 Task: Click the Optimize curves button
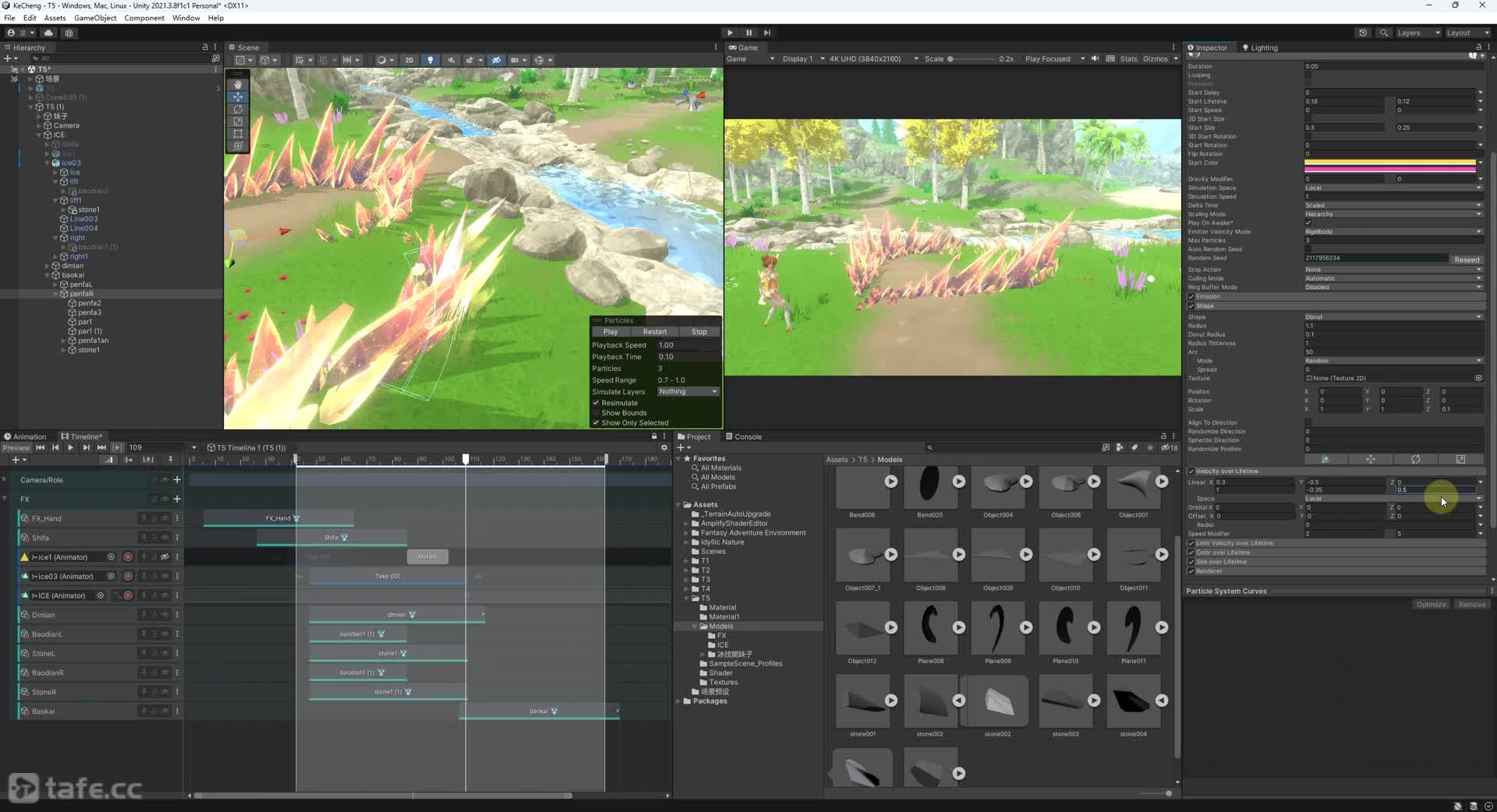[1431, 605]
